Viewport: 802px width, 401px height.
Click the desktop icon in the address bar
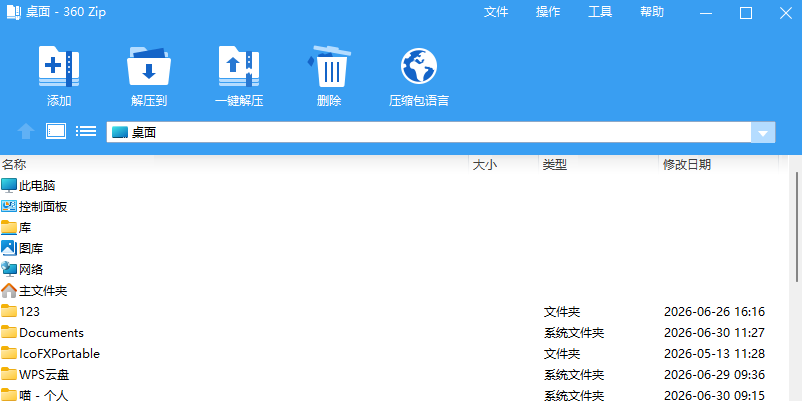(120, 132)
